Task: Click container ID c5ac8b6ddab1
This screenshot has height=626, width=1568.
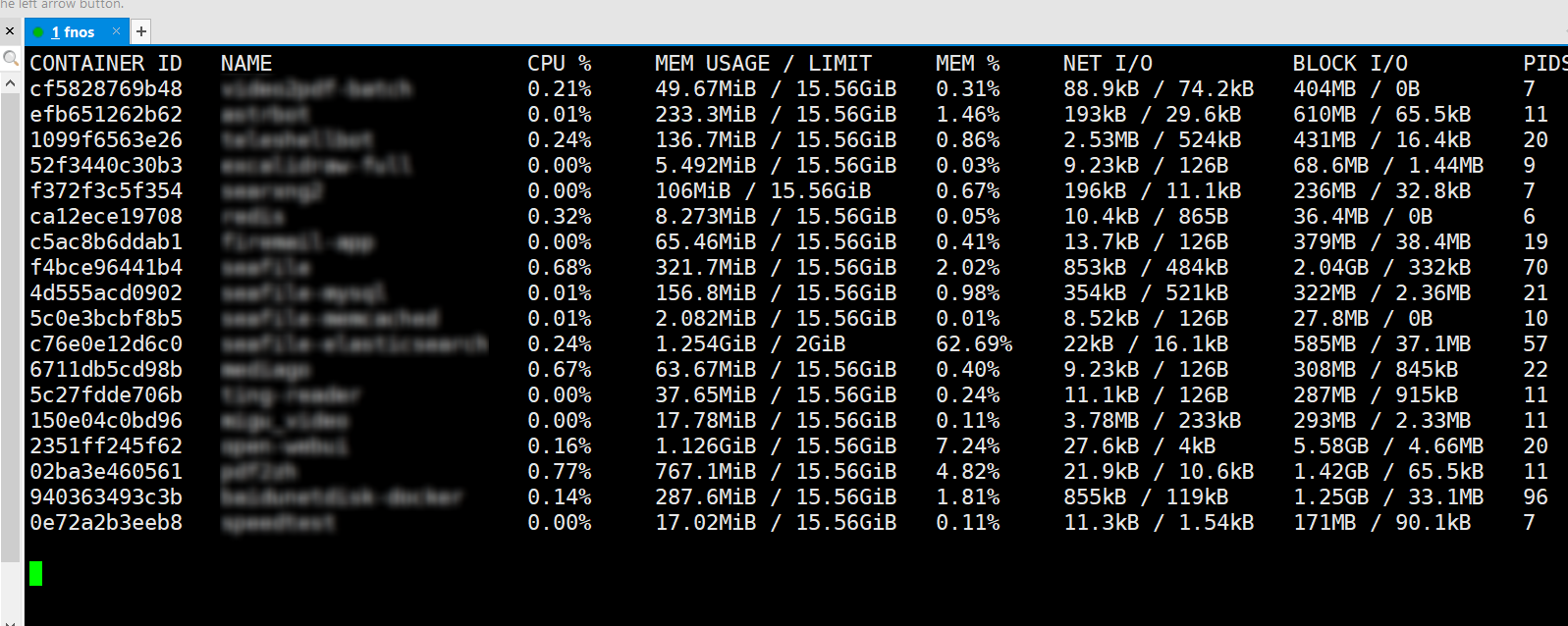Action: pos(106,242)
